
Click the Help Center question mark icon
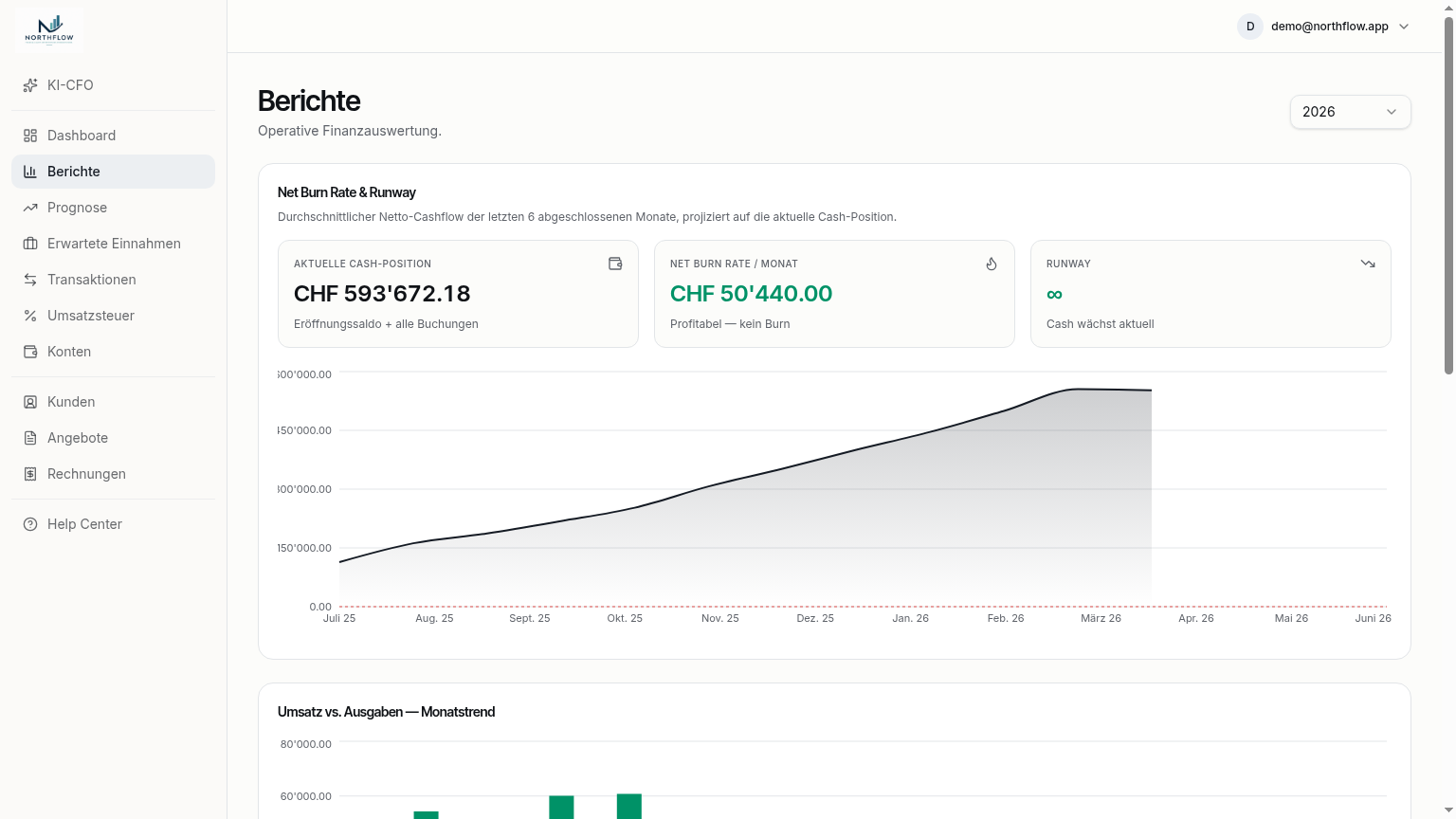(x=30, y=524)
